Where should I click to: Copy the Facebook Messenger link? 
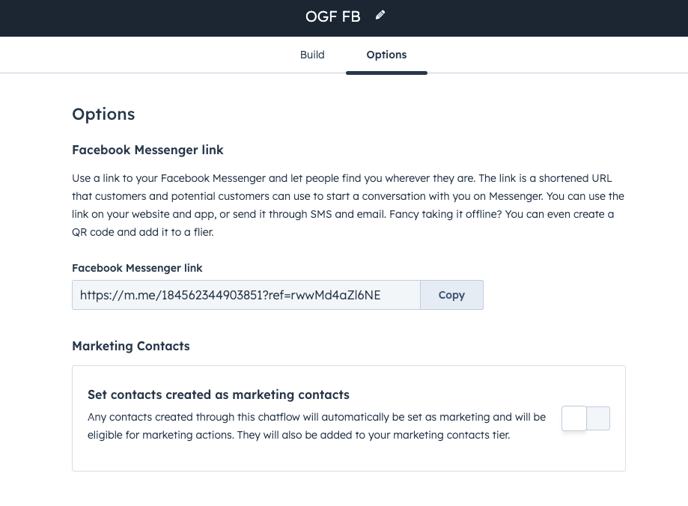(x=452, y=295)
